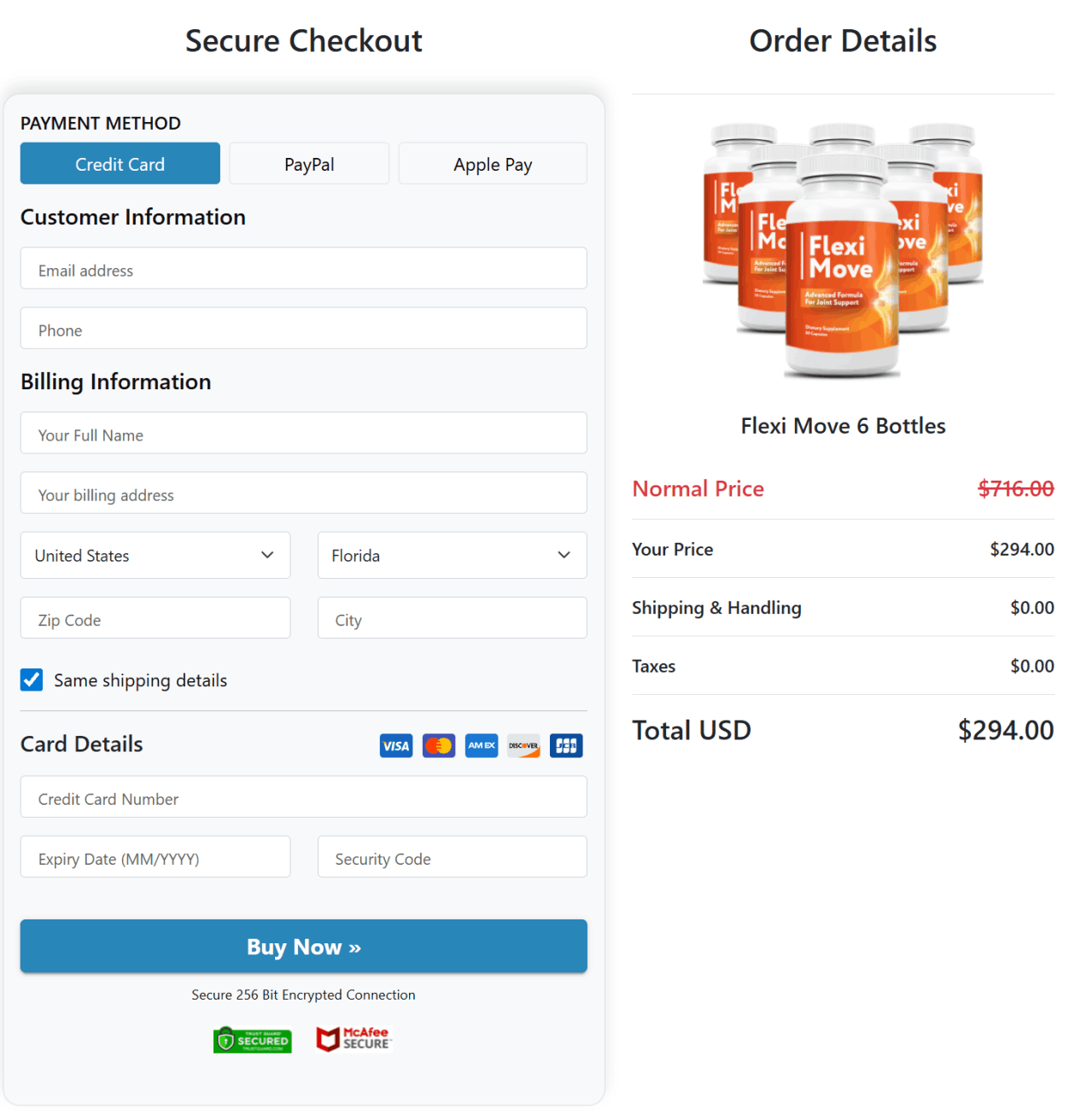This screenshot has width=1081, height=1120.
Task: Click the Trust Guard Secured badge
Action: 252,1040
